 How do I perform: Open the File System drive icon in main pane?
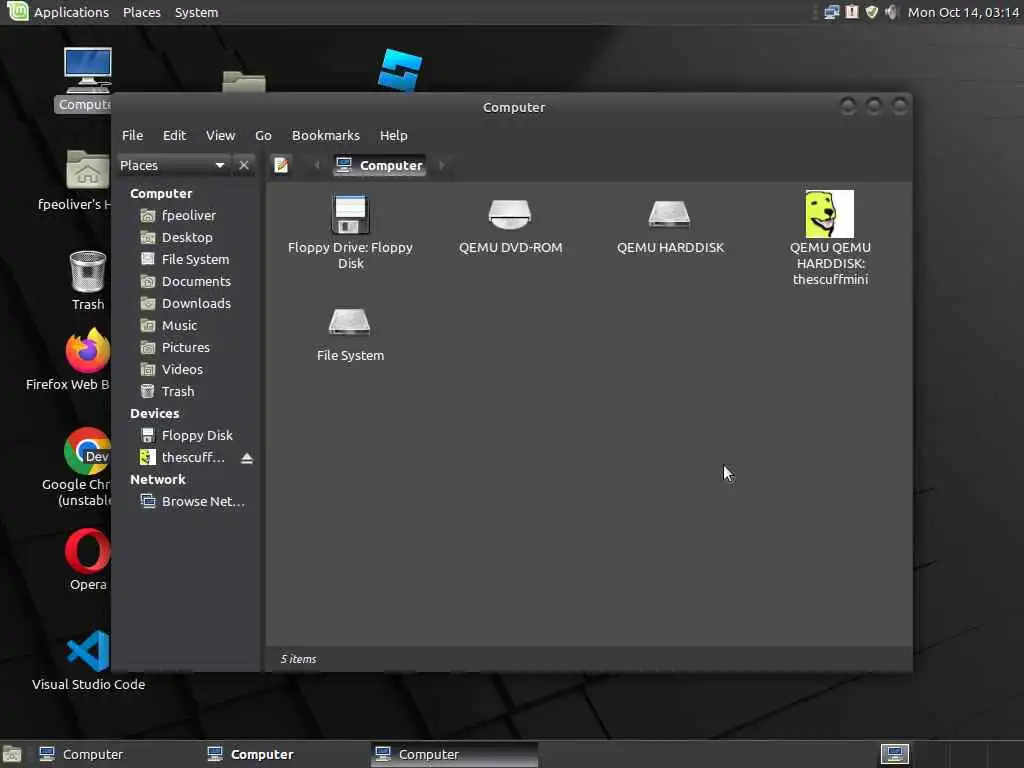click(349, 321)
